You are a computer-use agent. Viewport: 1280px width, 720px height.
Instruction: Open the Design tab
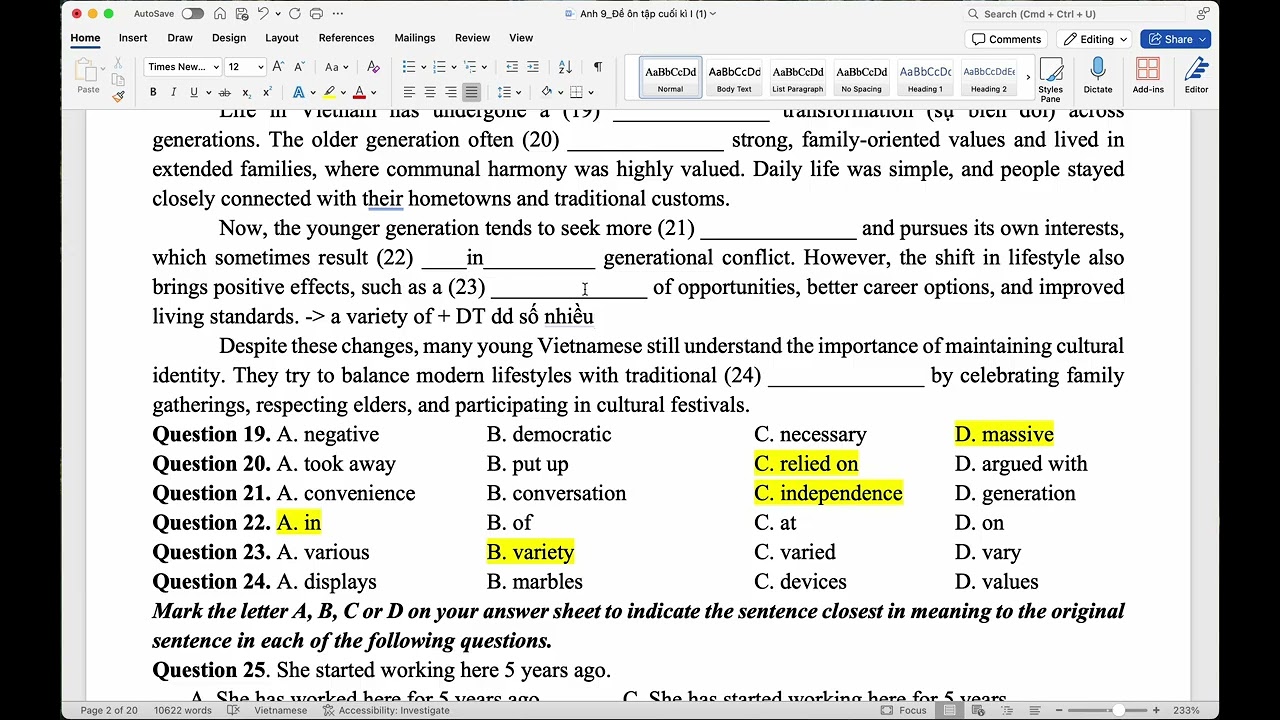point(229,38)
